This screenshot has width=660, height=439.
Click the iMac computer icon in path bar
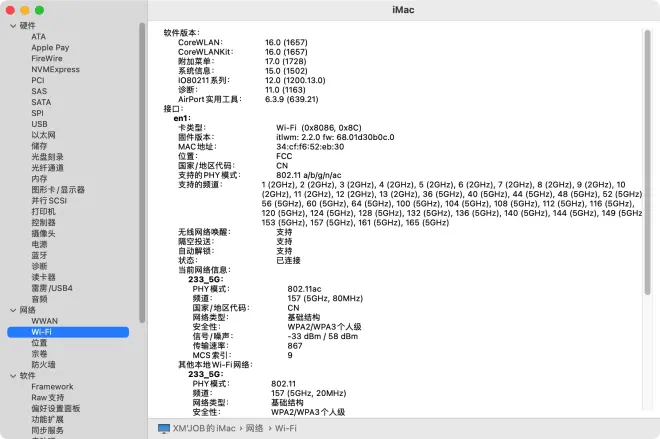pyautogui.click(x=164, y=428)
